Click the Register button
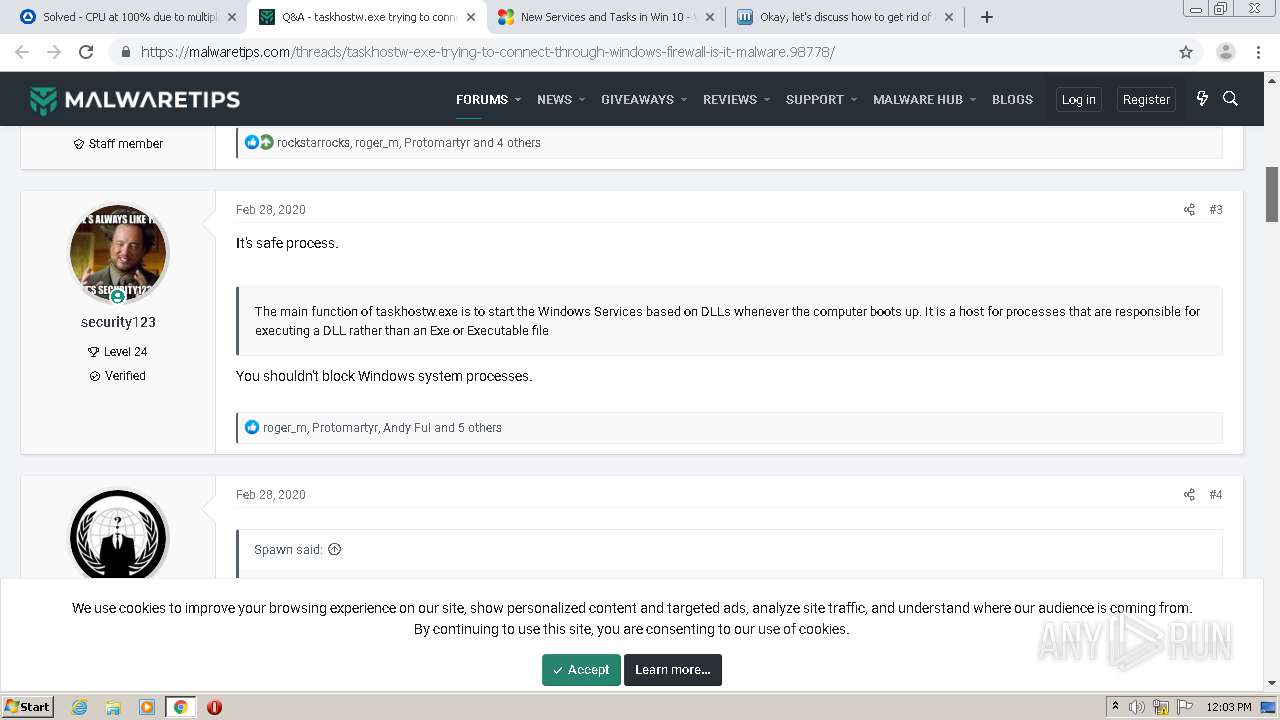1280x720 pixels. [x=1146, y=99]
